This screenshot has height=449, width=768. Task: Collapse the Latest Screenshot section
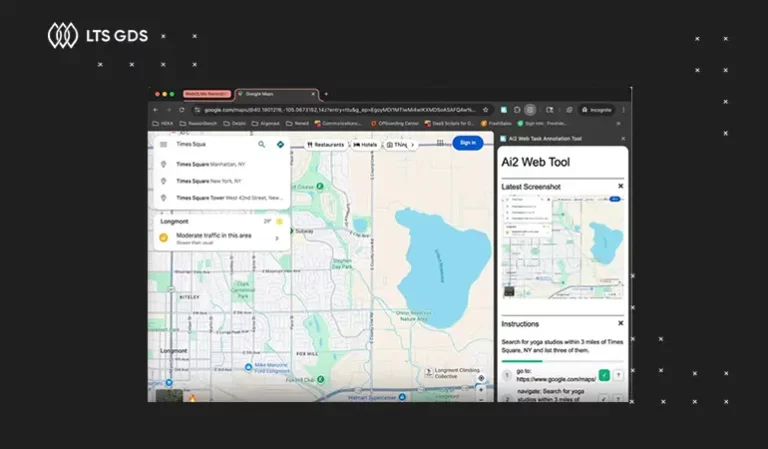click(x=621, y=186)
